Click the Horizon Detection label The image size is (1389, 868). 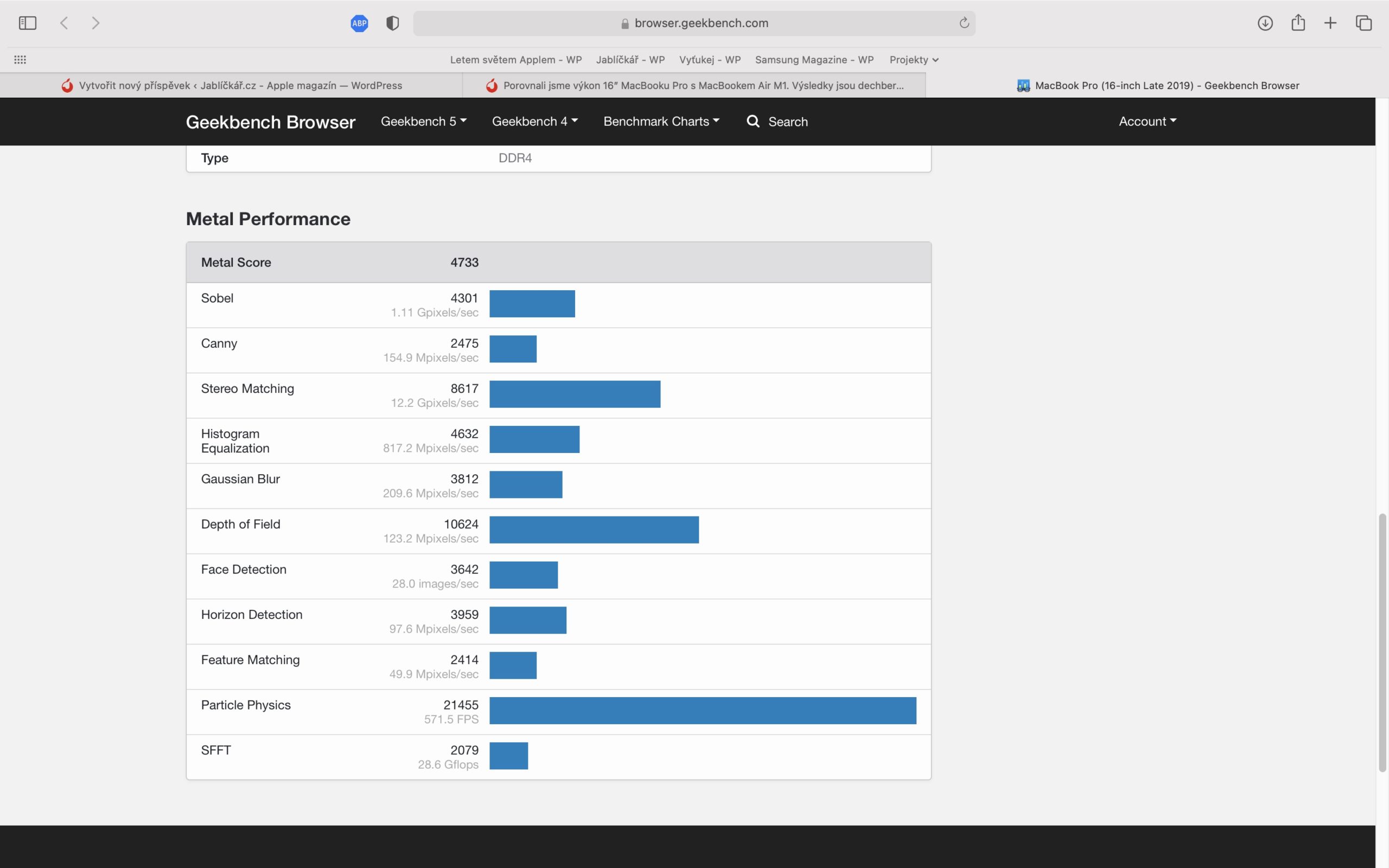251,615
